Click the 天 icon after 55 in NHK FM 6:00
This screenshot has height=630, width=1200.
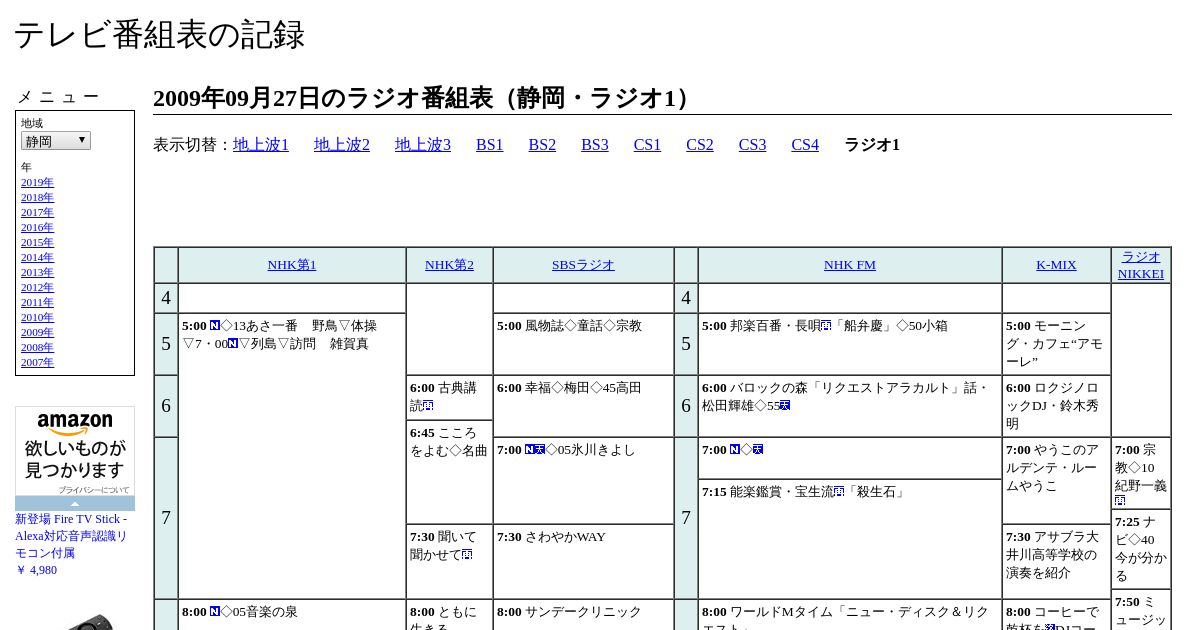click(785, 406)
